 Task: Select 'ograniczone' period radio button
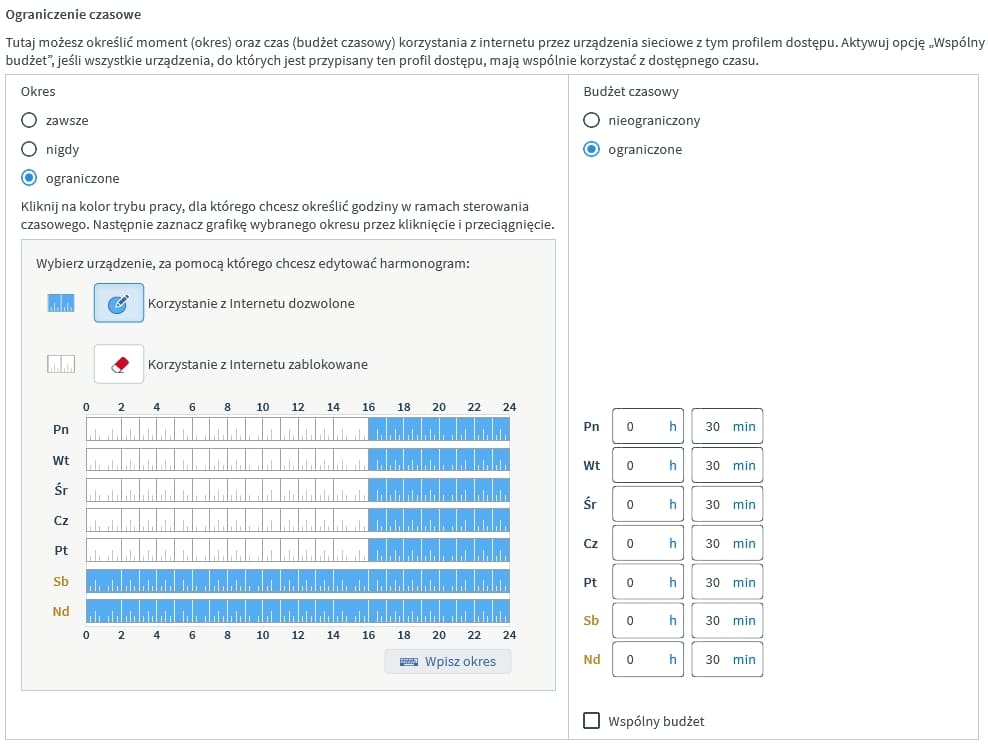point(30,178)
